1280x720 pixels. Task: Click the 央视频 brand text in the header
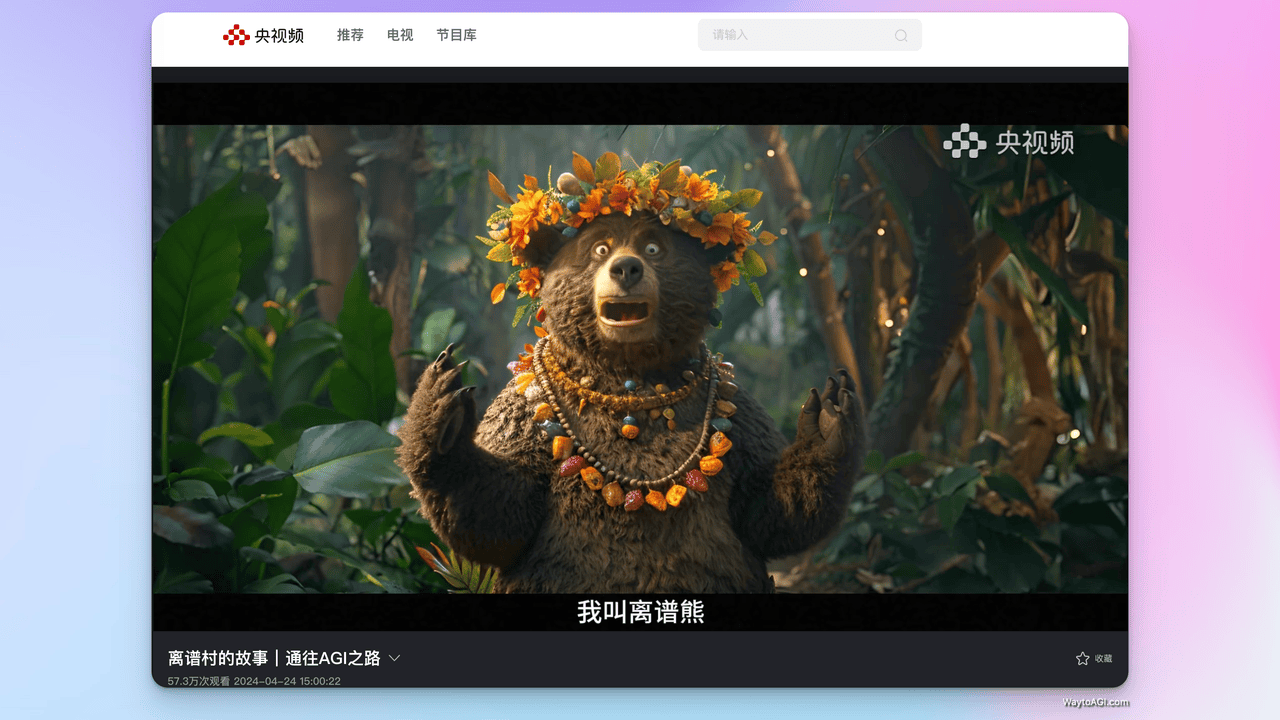(277, 34)
